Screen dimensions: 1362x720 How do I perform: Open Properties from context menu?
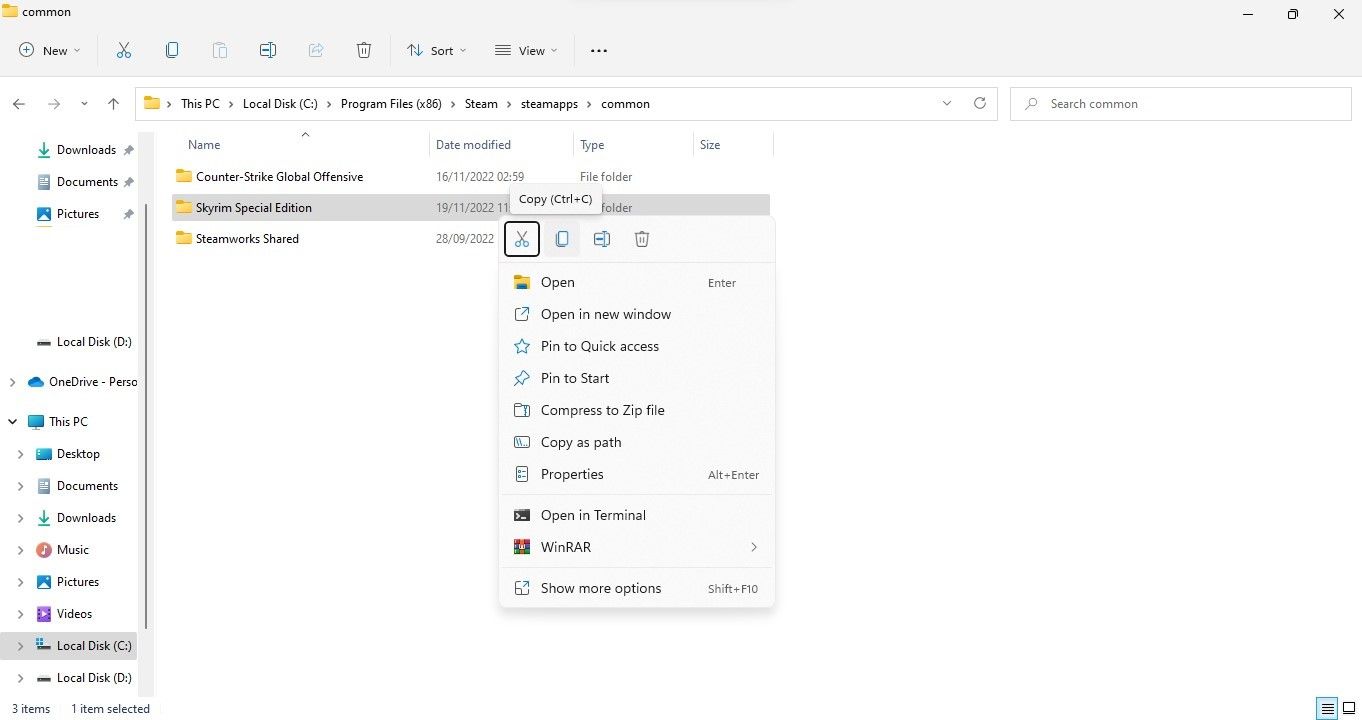click(636, 474)
